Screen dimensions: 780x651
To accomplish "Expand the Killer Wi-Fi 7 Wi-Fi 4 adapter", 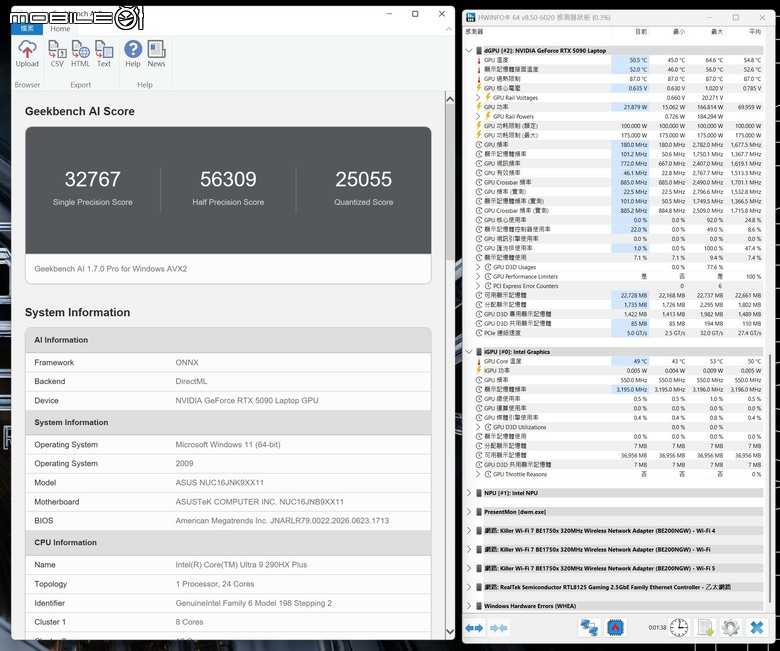I will pos(469,531).
